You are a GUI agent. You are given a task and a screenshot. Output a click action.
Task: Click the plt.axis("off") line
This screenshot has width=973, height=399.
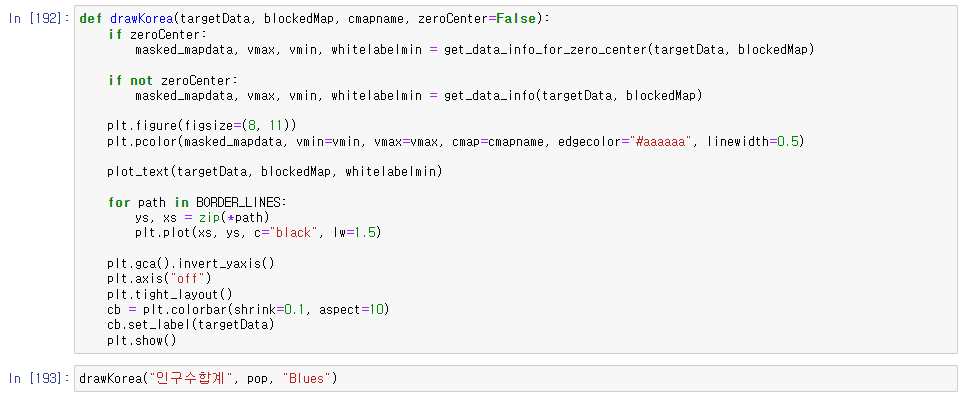point(159,279)
